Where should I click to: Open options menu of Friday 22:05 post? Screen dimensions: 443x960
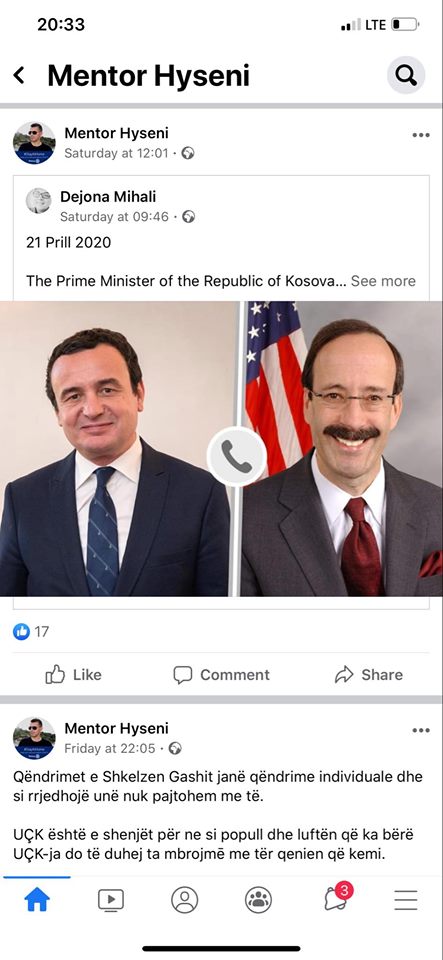click(421, 730)
